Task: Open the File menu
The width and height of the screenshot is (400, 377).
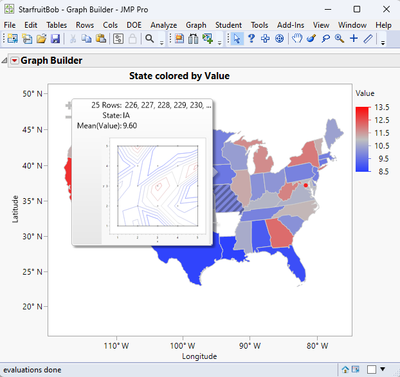Action: pyautogui.click(x=10, y=25)
